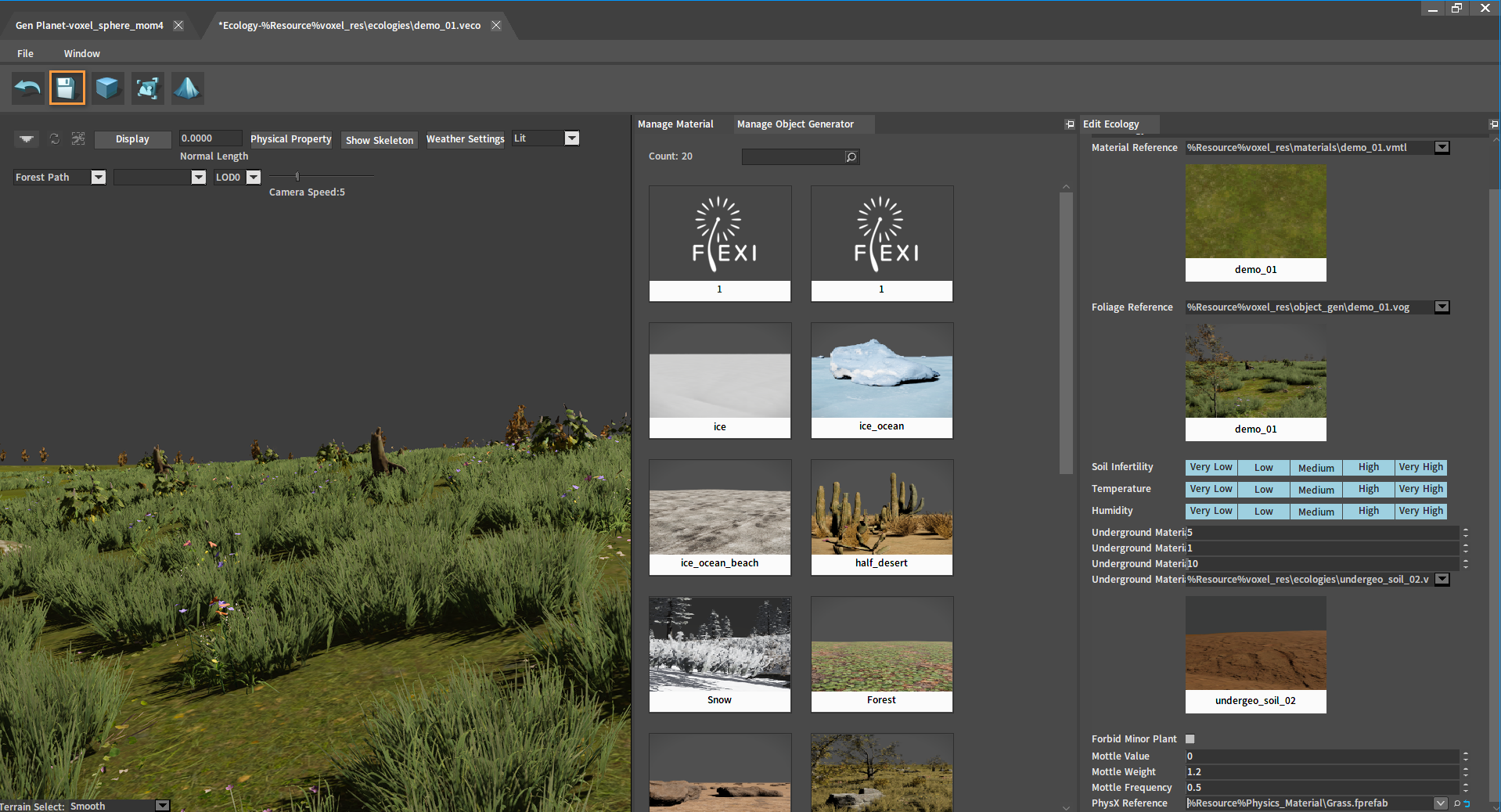Click the Display button

132,139
